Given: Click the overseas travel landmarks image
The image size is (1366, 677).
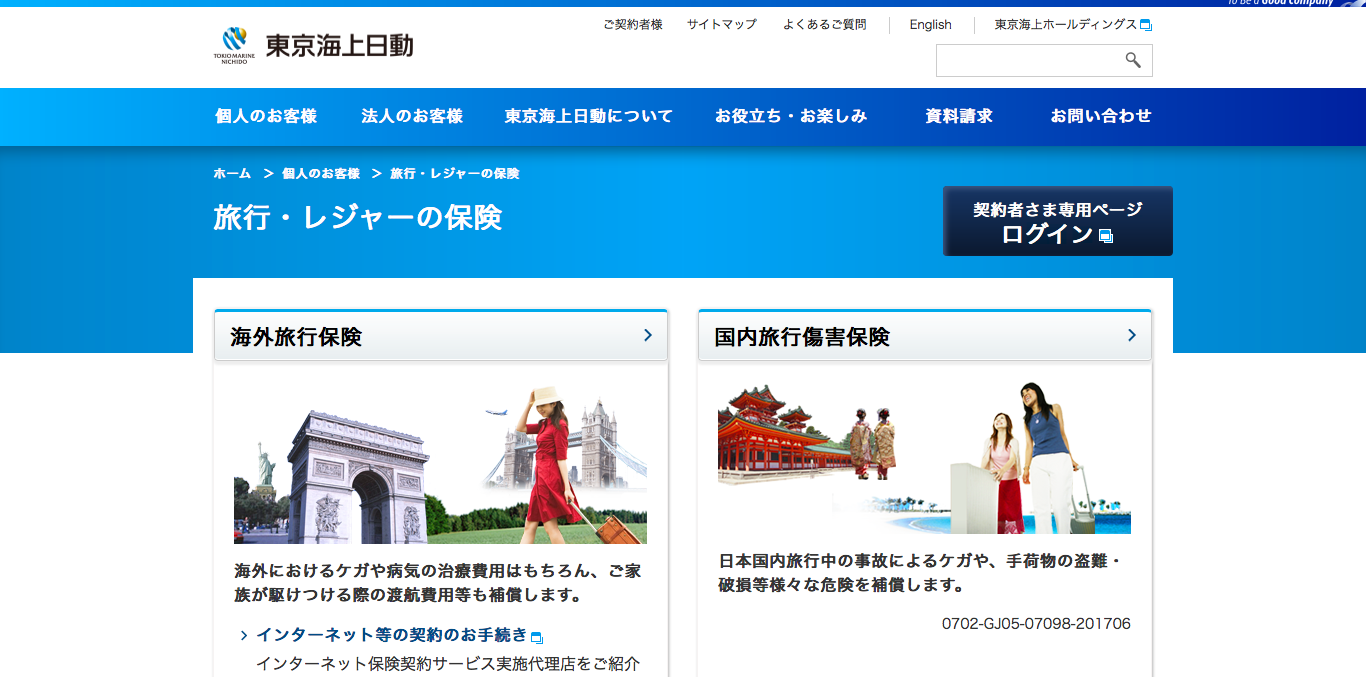Looking at the screenshot, I should pos(440,465).
